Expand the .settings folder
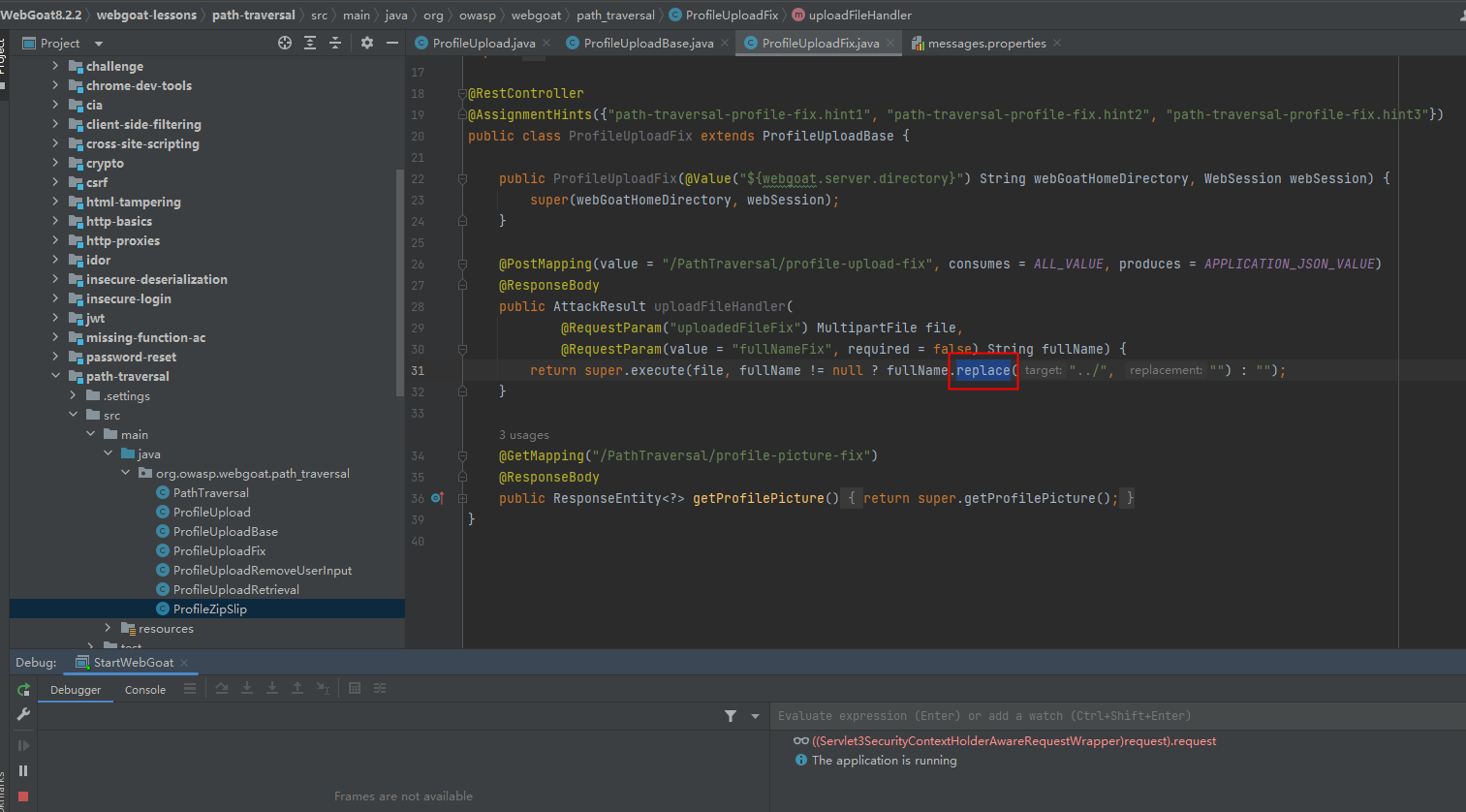The height and width of the screenshot is (812, 1466). click(73, 395)
